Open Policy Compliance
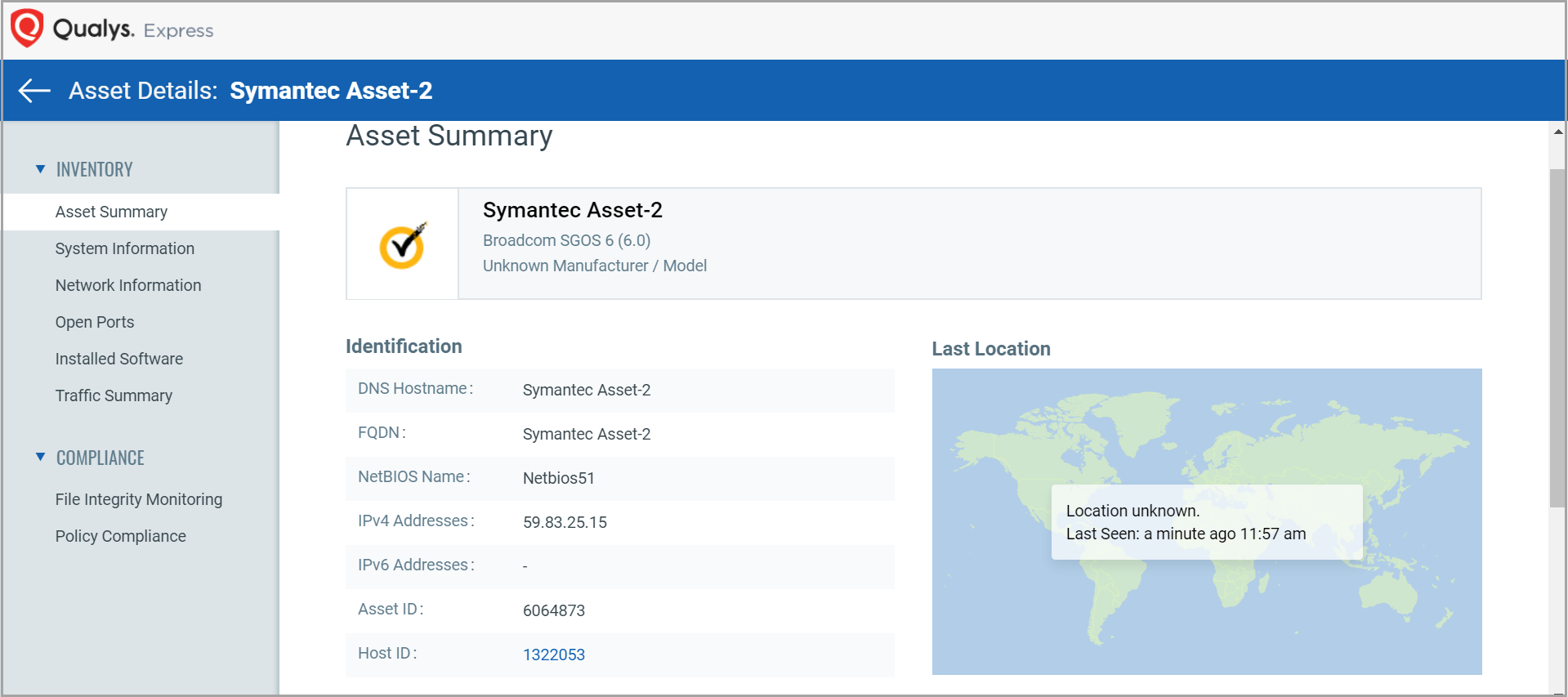 (121, 536)
